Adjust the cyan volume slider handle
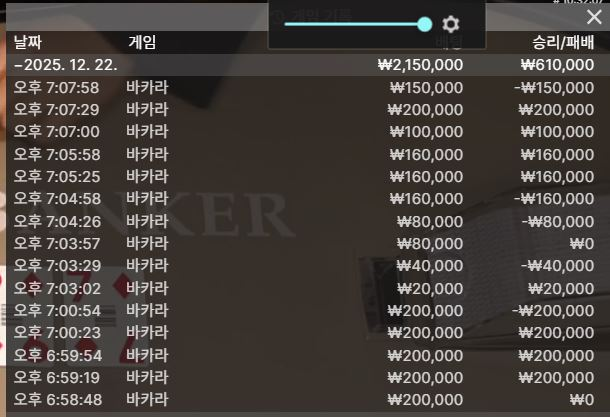This screenshot has height=417, width=610. pos(424,24)
